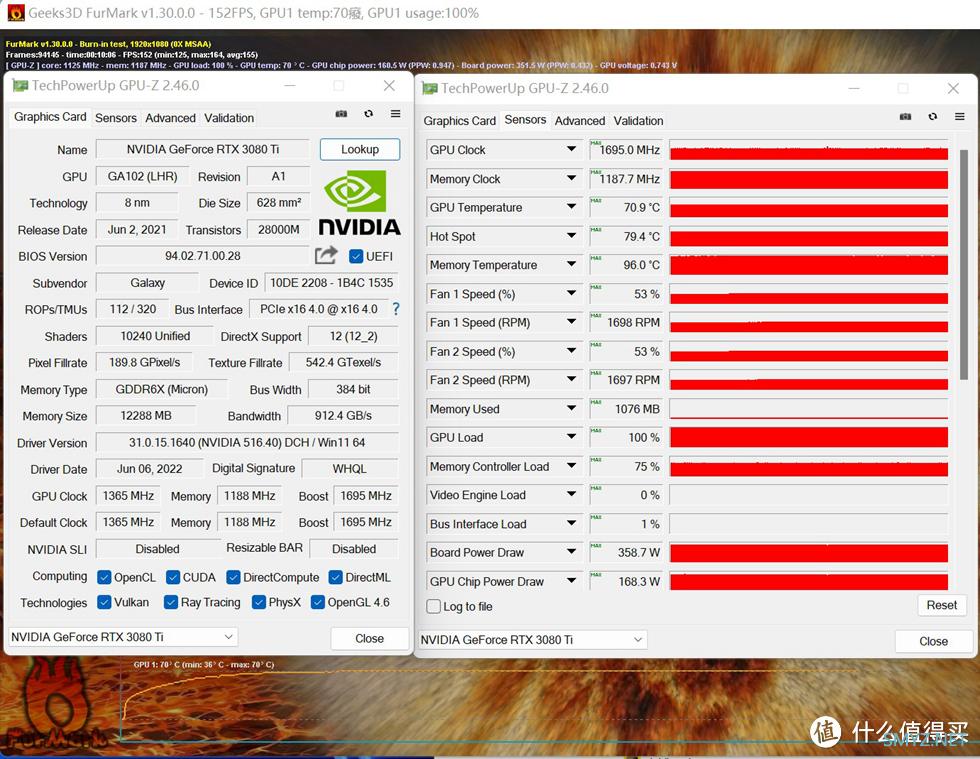Screen dimensions: 980x759
Task: Toggle the UEFI checkbox
Action: (x=356, y=256)
